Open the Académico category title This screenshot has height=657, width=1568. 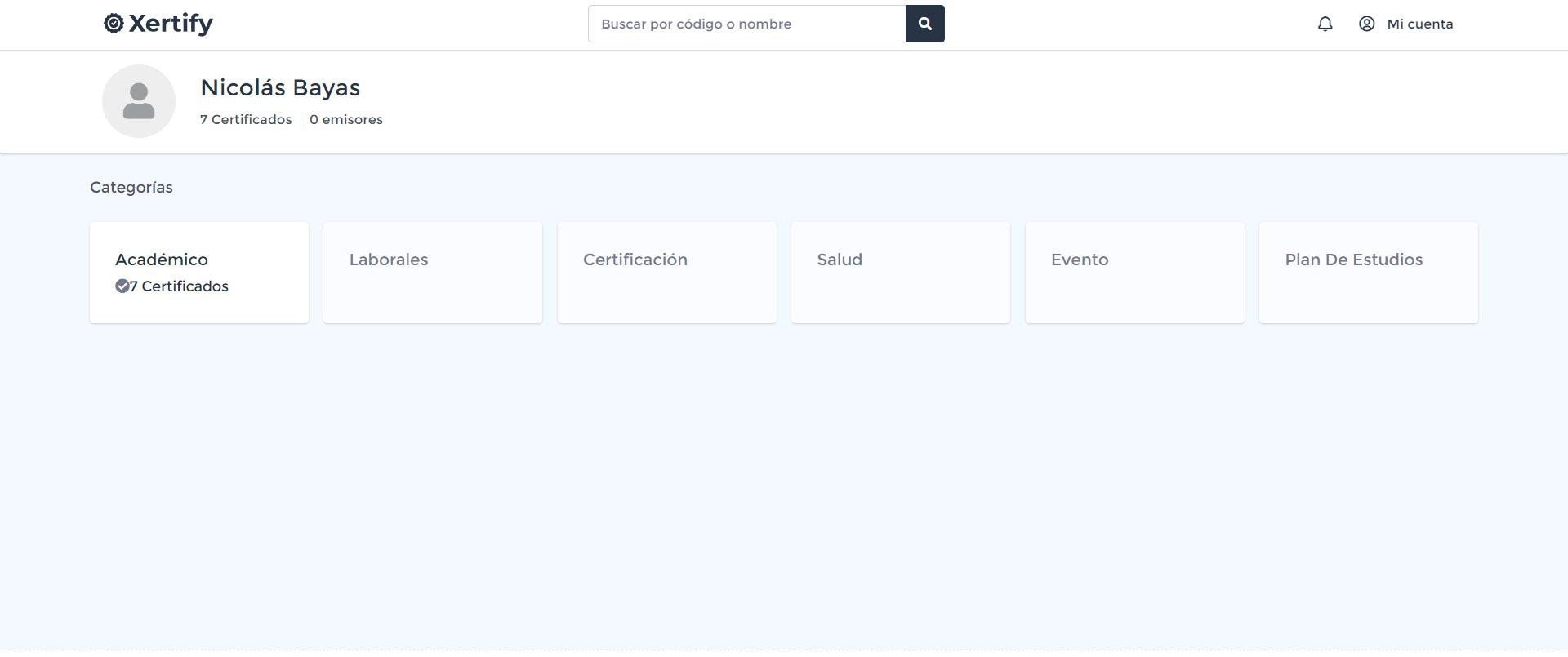coord(162,260)
